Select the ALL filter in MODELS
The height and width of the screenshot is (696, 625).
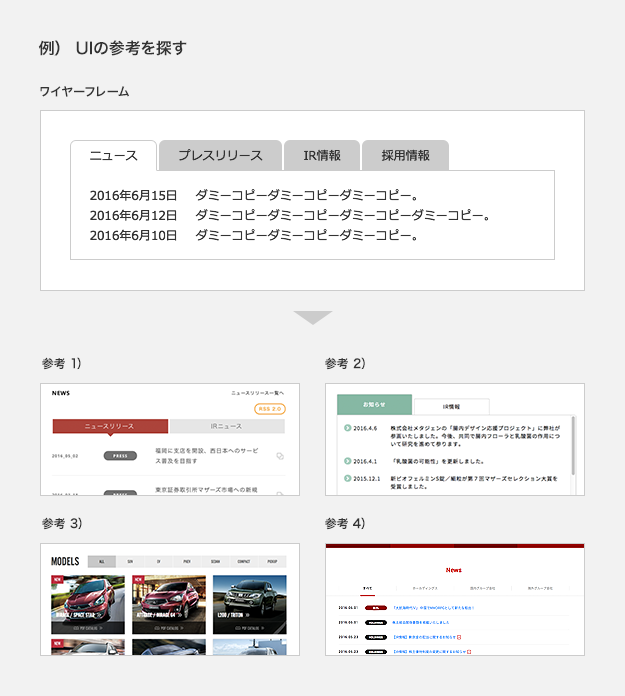pyautogui.click(x=102, y=562)
